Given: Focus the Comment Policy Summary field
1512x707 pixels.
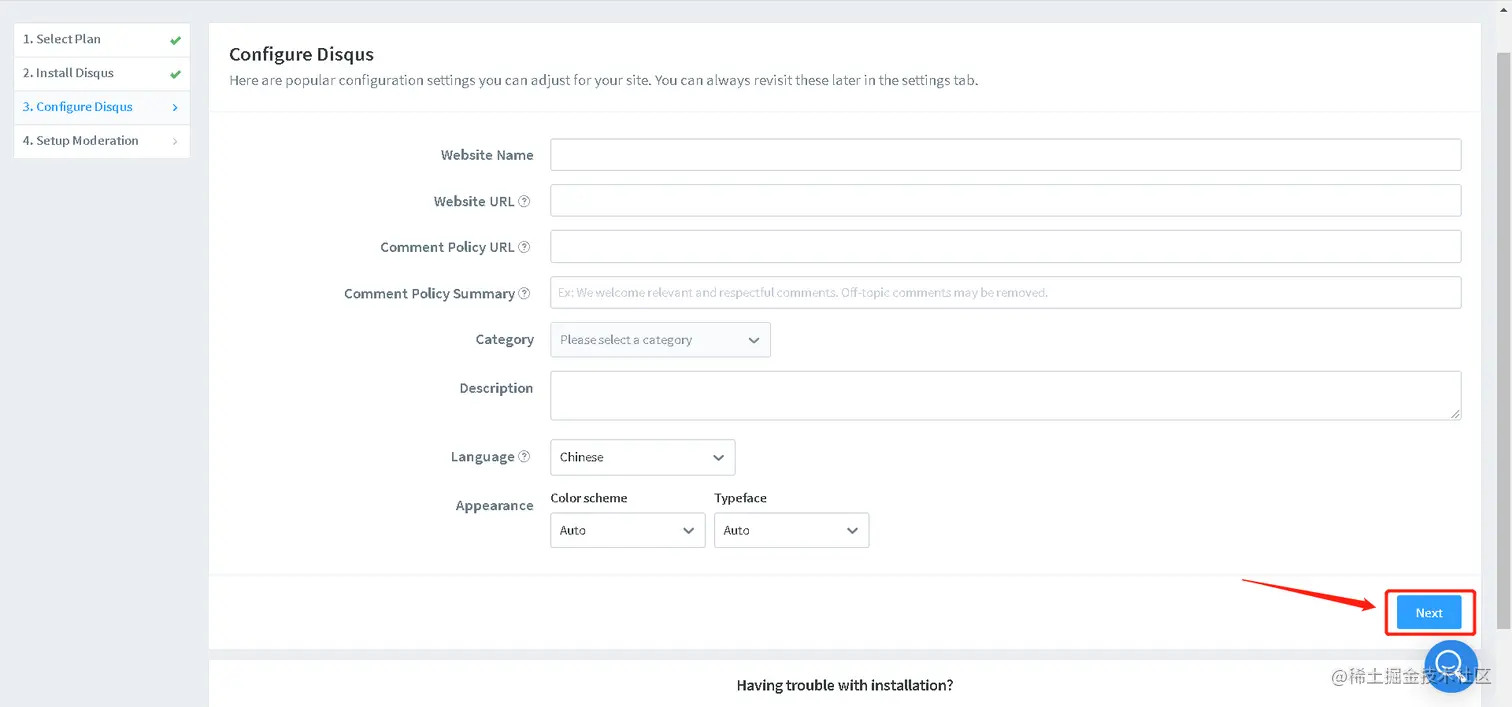Looking at the screenshot, I should [1005, 293].
